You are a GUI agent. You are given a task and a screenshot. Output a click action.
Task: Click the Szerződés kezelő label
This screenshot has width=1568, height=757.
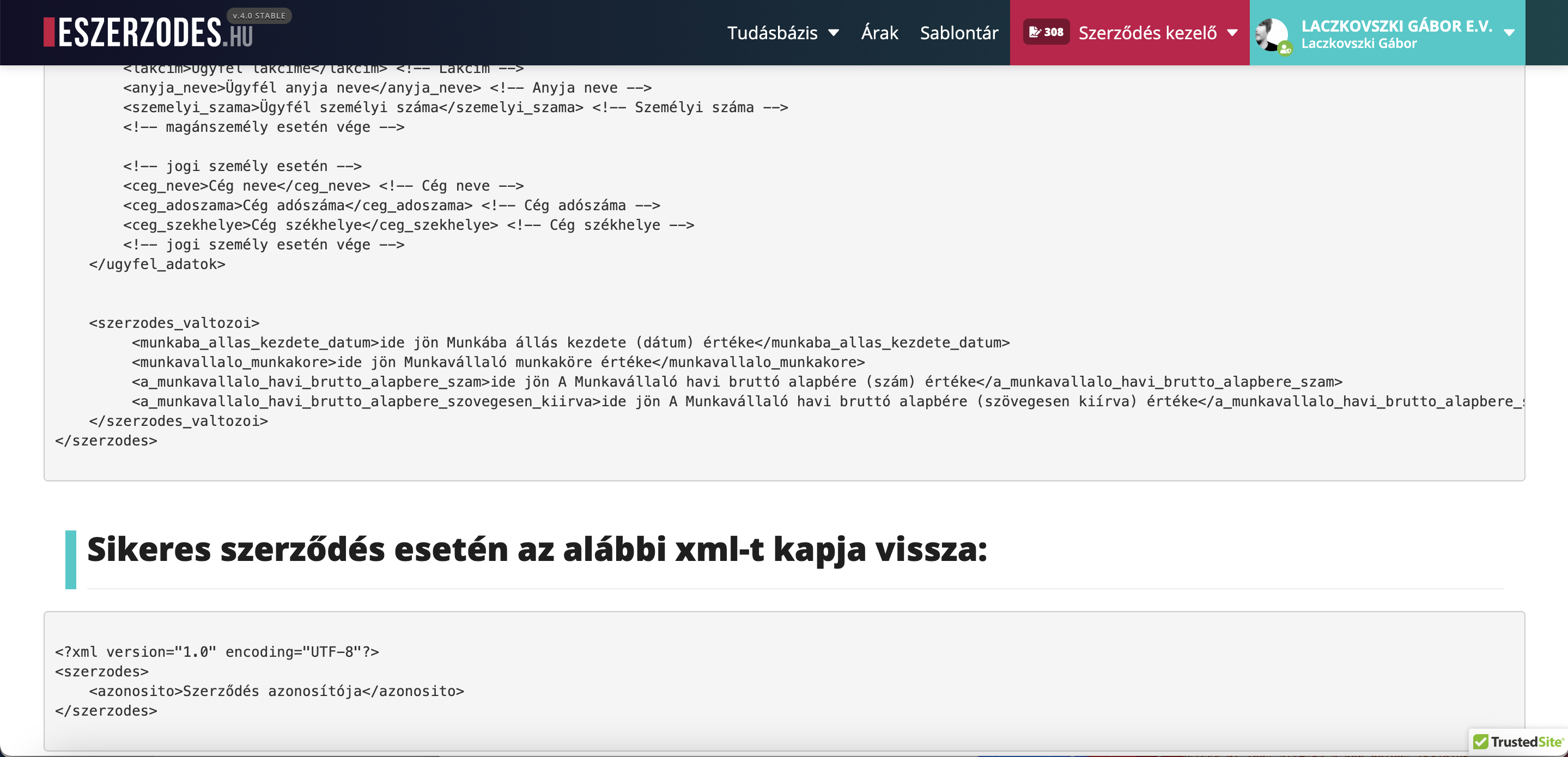[x=1147, y=33]
